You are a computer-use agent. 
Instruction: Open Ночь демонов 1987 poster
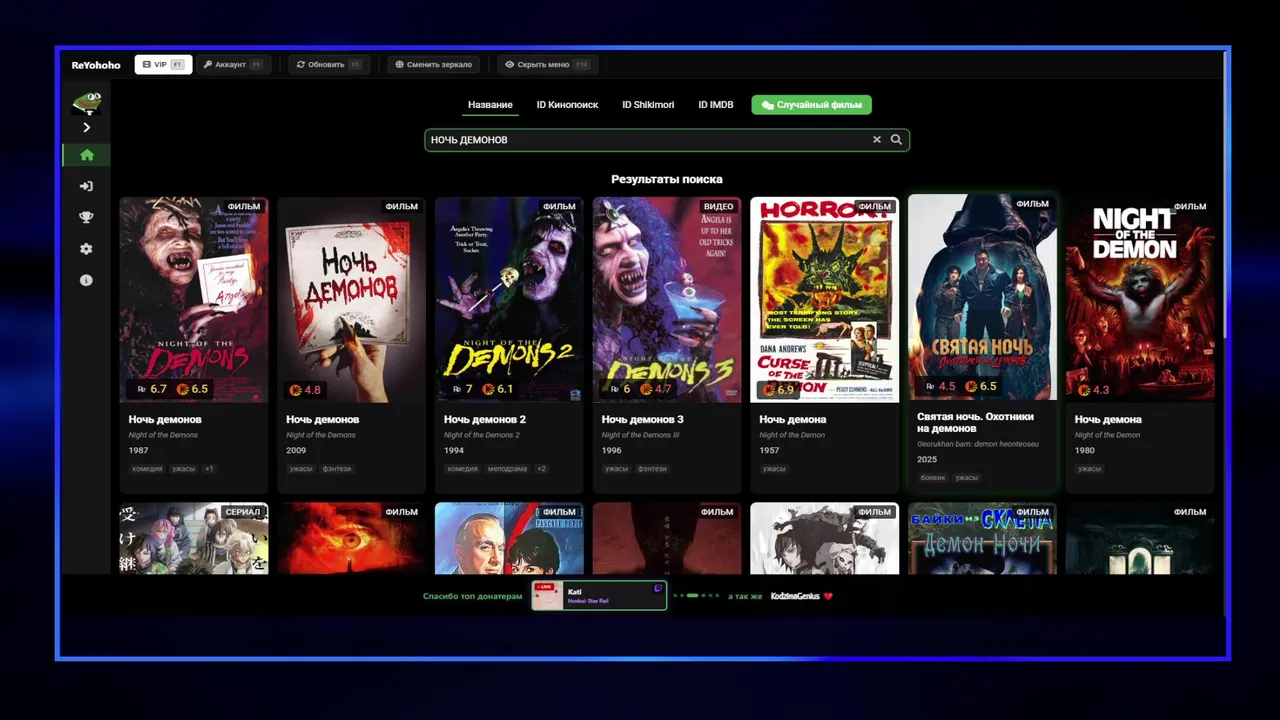[x=194, y=299]
